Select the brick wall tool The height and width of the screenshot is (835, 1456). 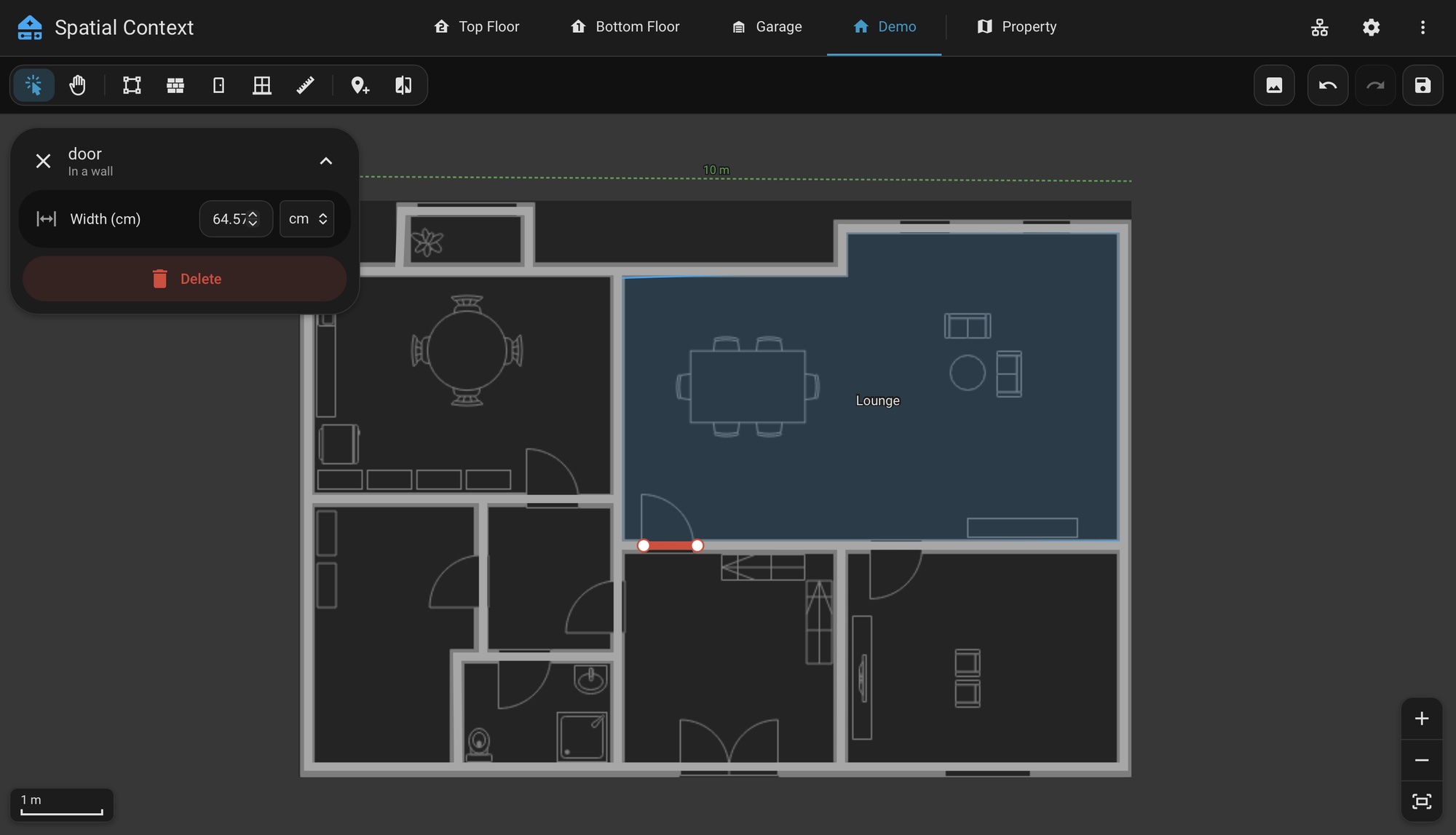click(175, 85)
